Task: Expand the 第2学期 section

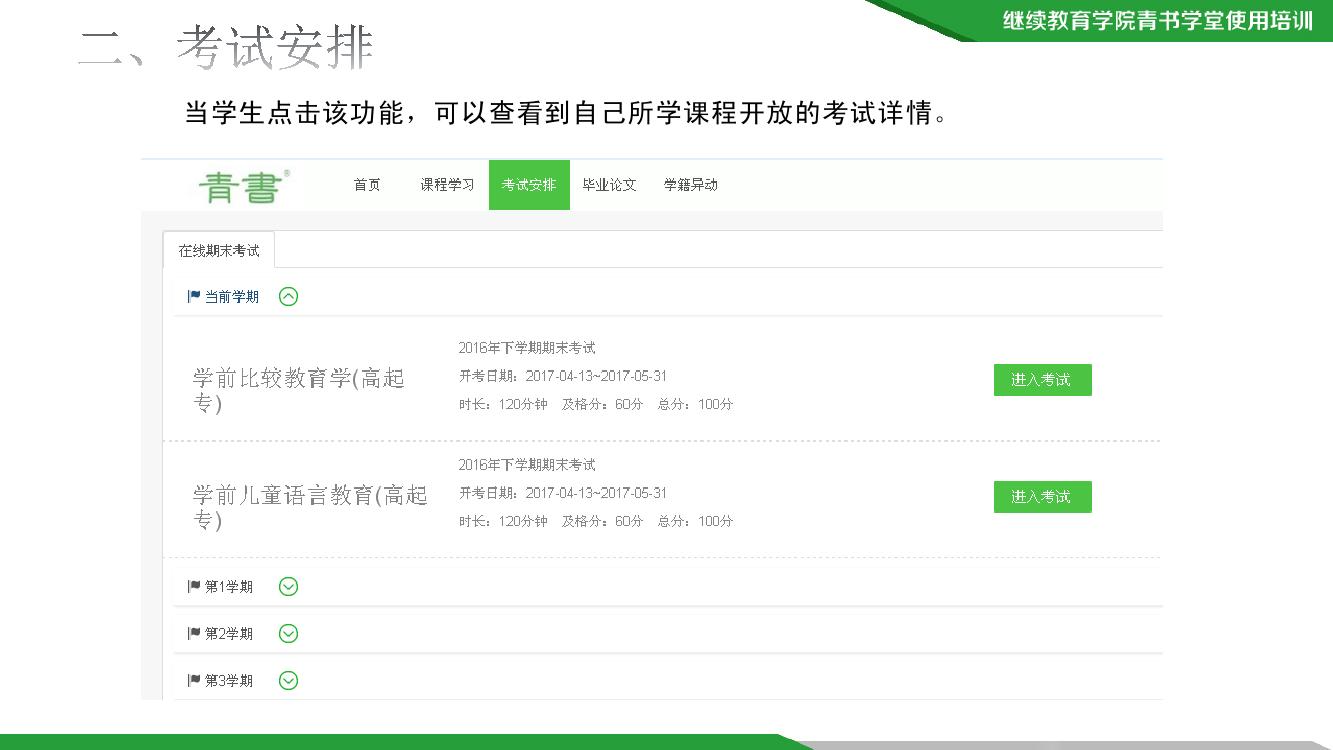Action: coord(289,633)
